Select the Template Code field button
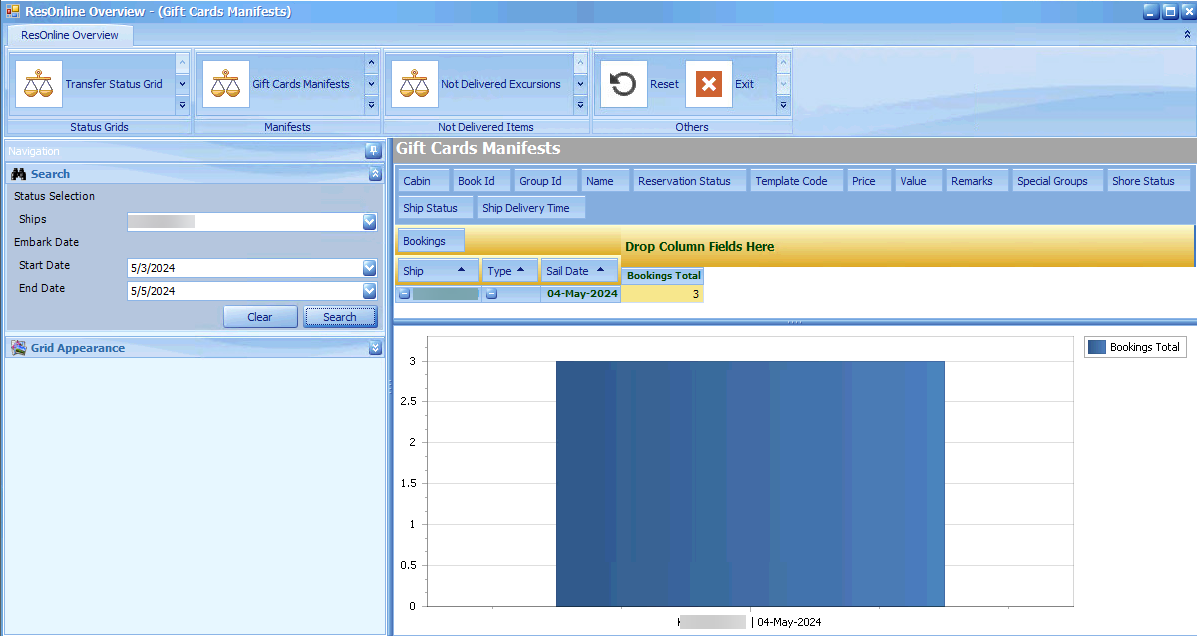 [797, 181]
